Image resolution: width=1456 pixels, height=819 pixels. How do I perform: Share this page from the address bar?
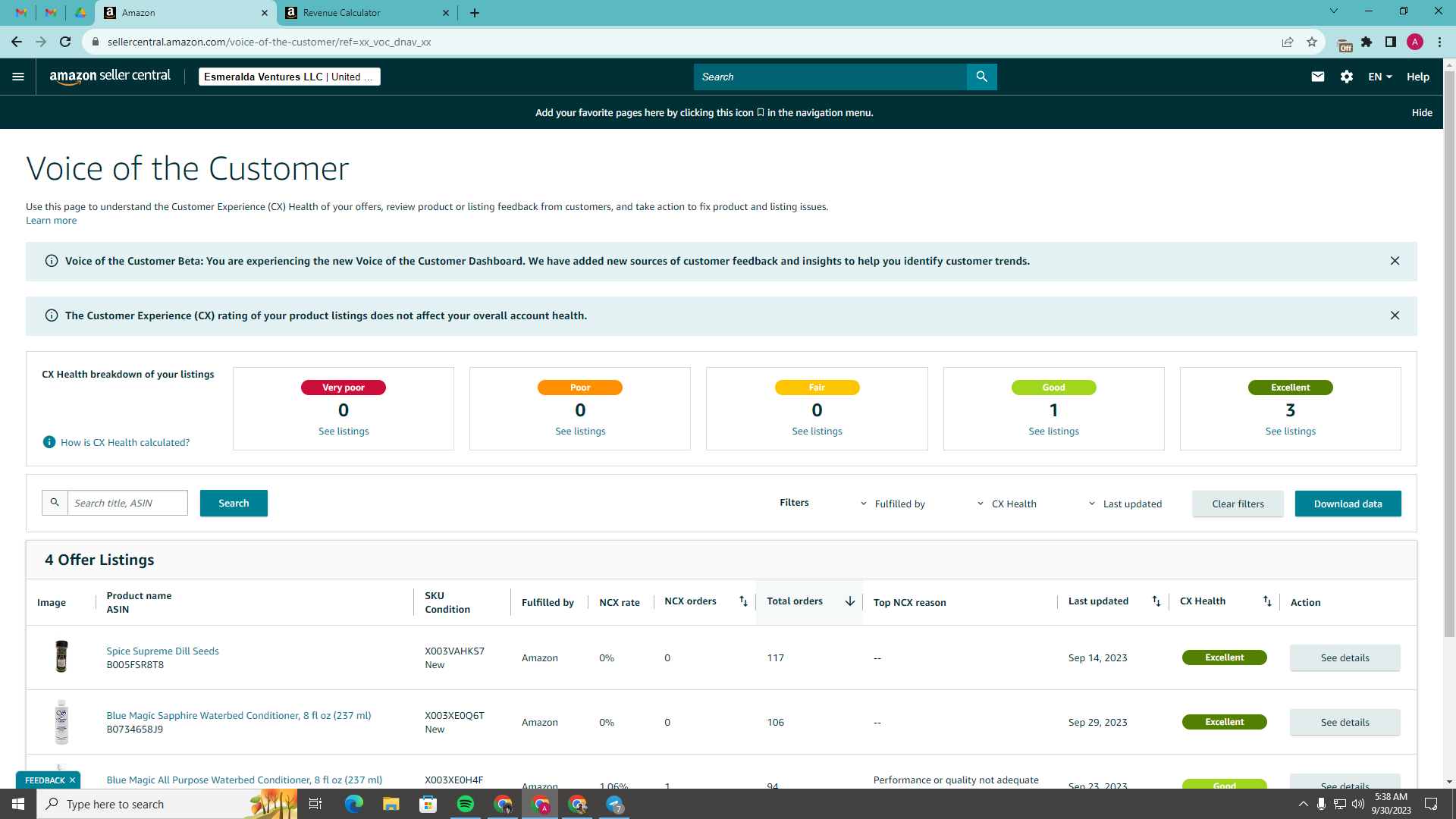(x=1288, y=42)
